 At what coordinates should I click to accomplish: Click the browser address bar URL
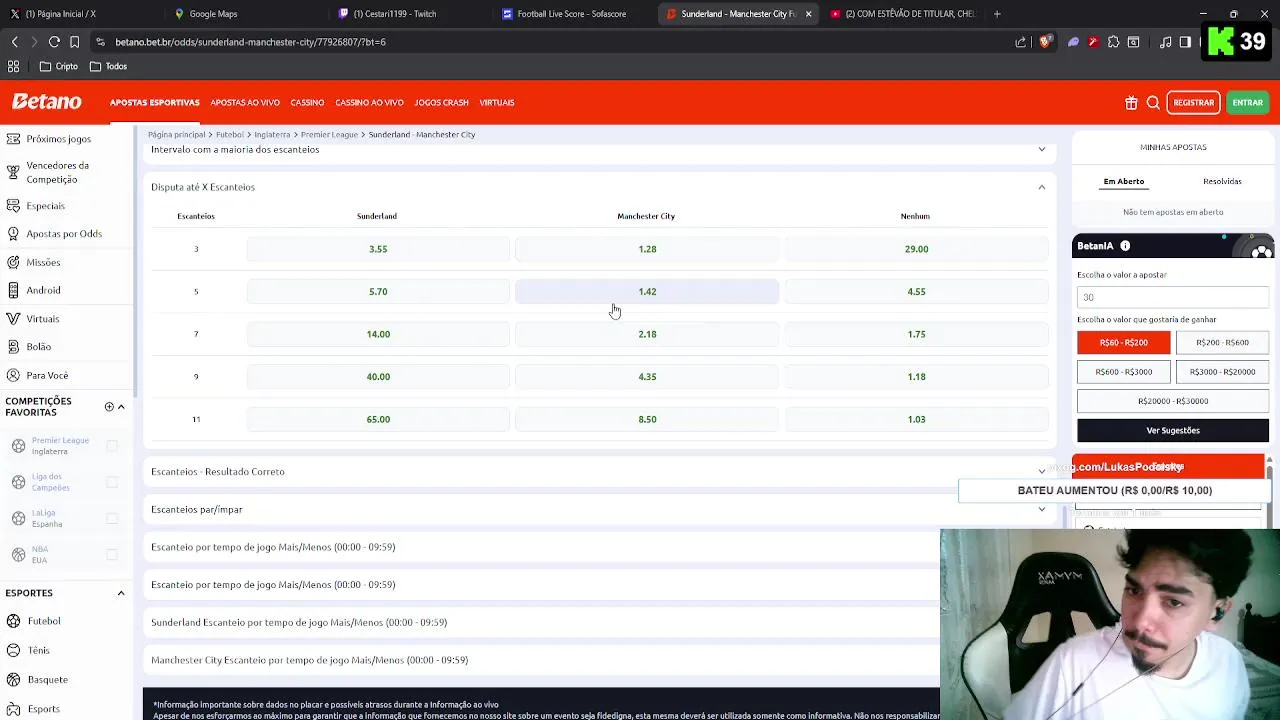pos(250,42)
